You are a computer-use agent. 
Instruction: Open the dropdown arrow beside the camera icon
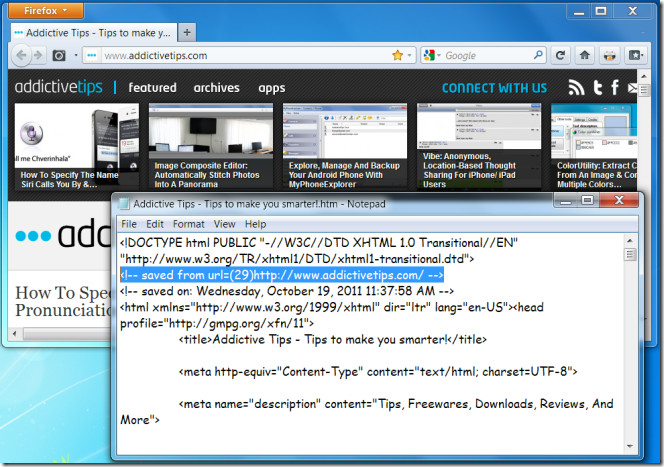[x=76, y=55]
